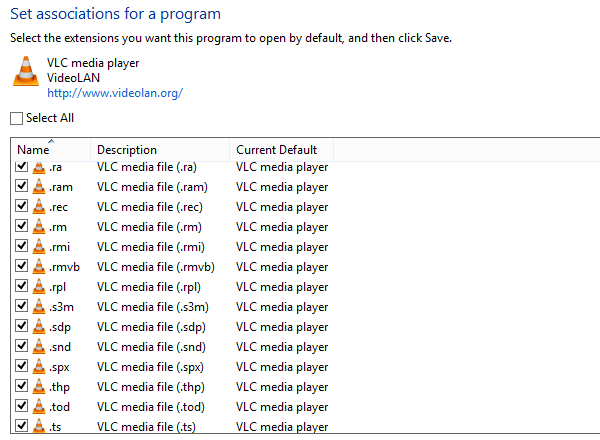This screenshot has height=440, width=600.
Task: Uncheck the .tod extension checkbox
Action: pos(21,405)
